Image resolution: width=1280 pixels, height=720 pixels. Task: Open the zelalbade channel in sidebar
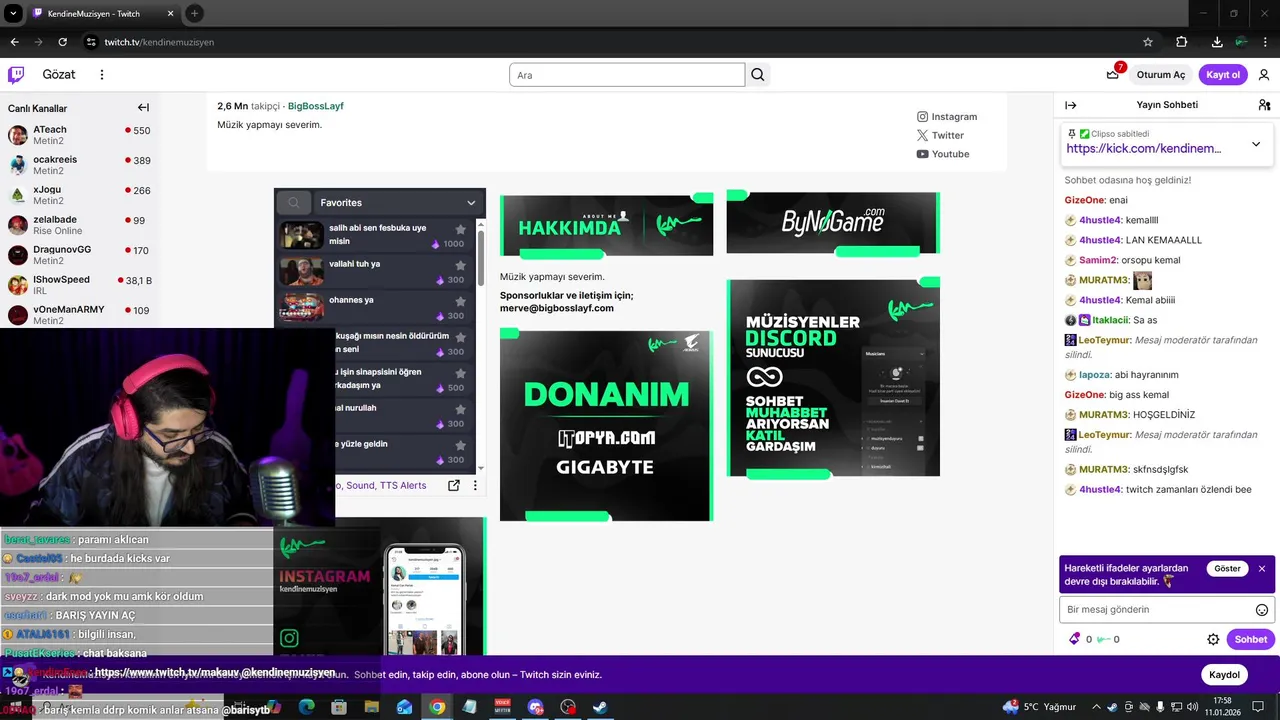point(78,225)
